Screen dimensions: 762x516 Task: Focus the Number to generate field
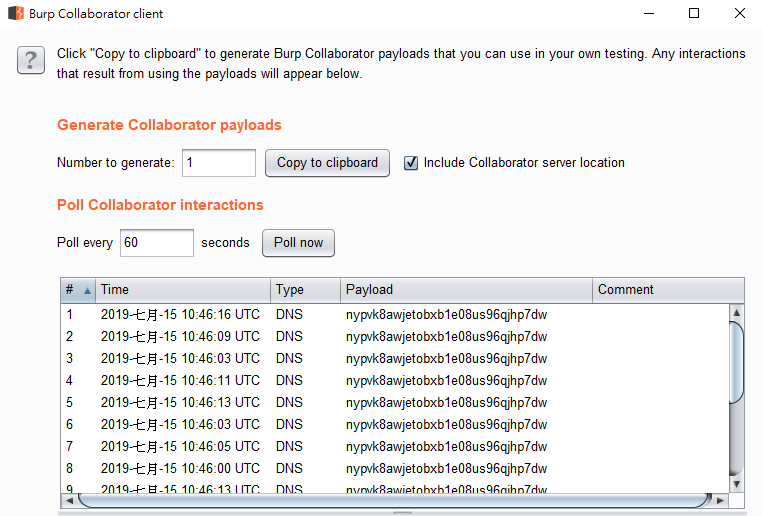(x=219, y=163)
